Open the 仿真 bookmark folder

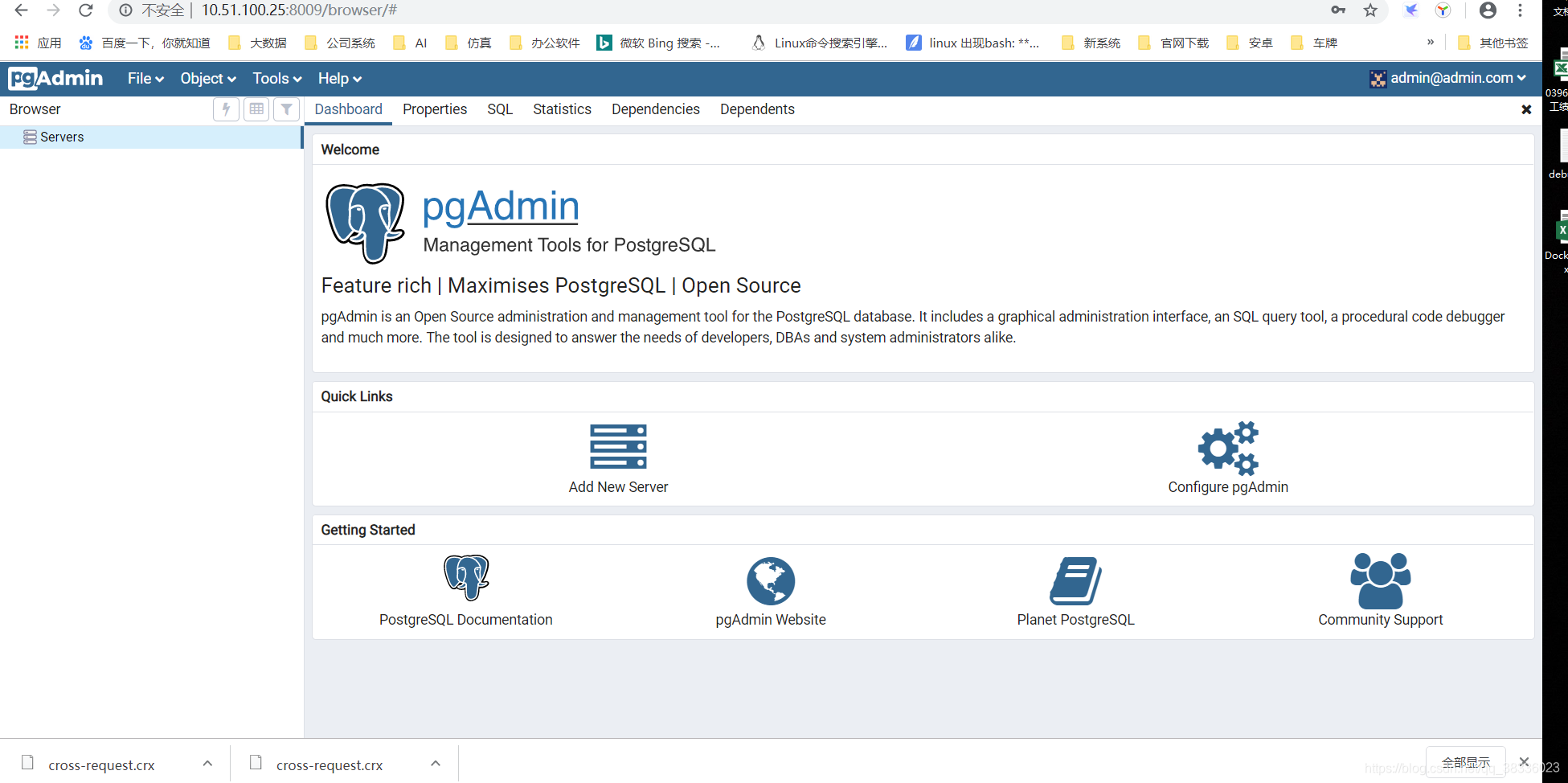[469, 43]
